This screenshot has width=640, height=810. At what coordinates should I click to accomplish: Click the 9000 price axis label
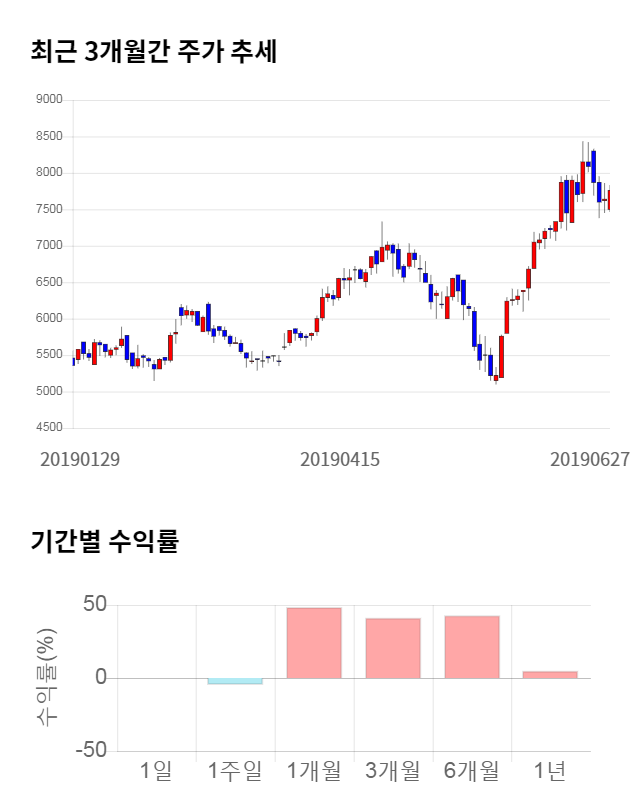(48, 100)
